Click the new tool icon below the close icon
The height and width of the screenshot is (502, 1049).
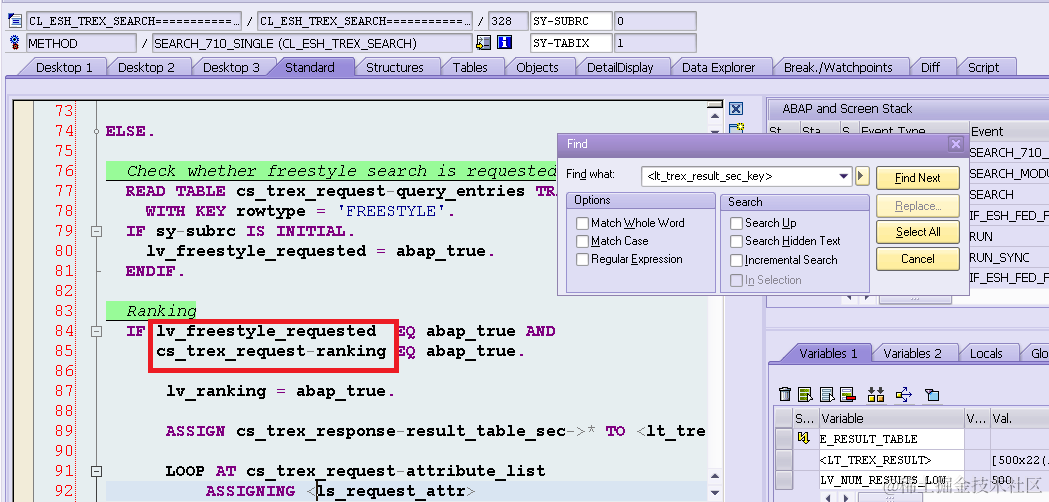pyautogui.click(x=737, y=128)
